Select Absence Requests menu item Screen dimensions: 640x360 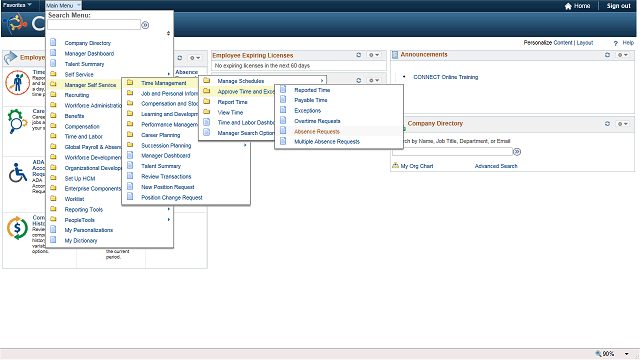point(317,131)
